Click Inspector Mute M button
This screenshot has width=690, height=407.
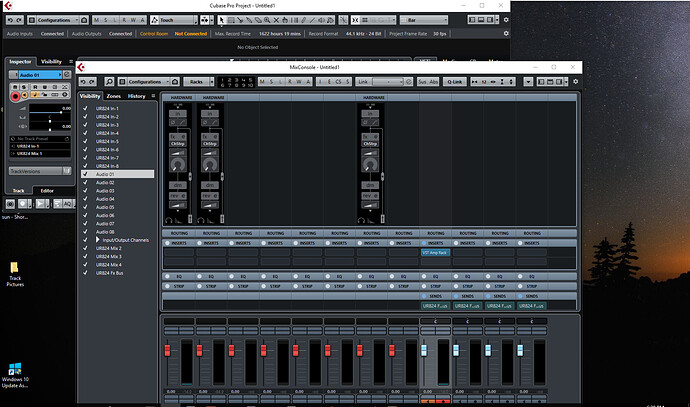pyautogui.click(x=15, y=87)
